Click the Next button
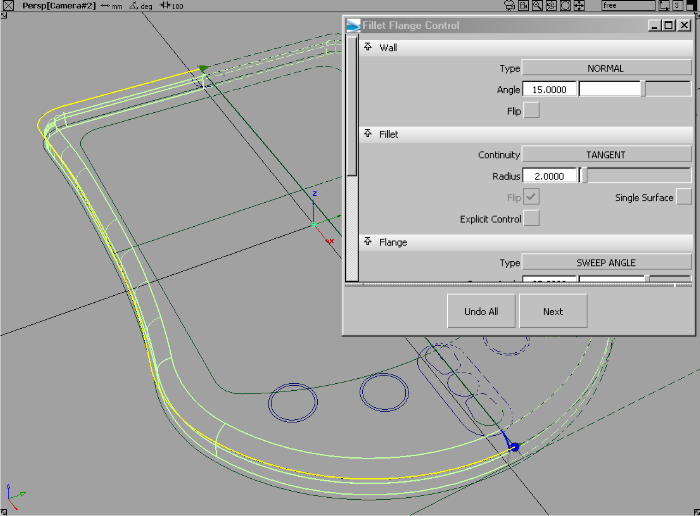Image resolution: width=700 pixels, height=516 pixels. pyautogui.click(x=553, y=311)
